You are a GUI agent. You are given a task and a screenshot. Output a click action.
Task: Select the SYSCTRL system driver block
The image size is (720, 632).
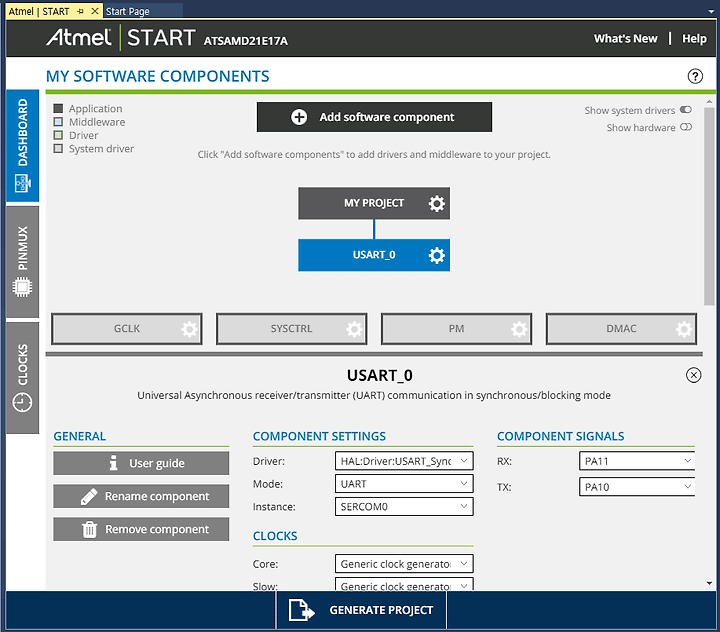(292, 329)
